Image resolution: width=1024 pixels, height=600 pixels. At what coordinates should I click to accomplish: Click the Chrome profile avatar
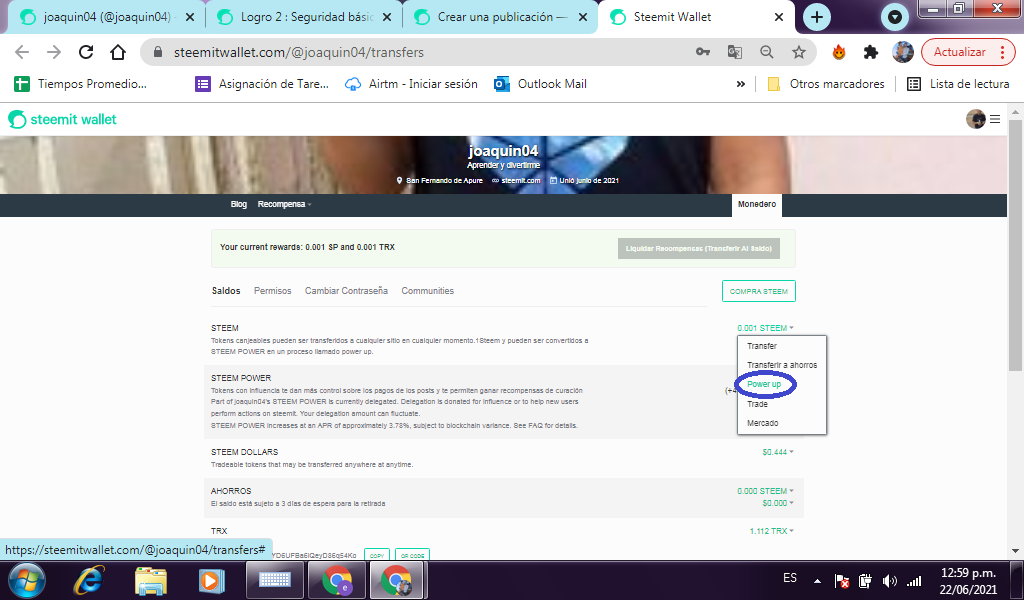tap(903, 52)
